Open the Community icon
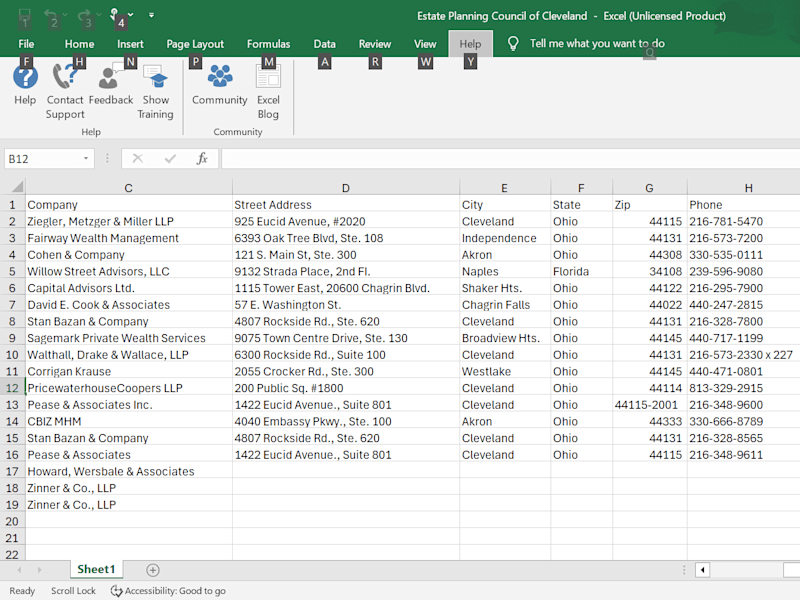The height and width of the screenshot is (600, 800). pos(219,76)
